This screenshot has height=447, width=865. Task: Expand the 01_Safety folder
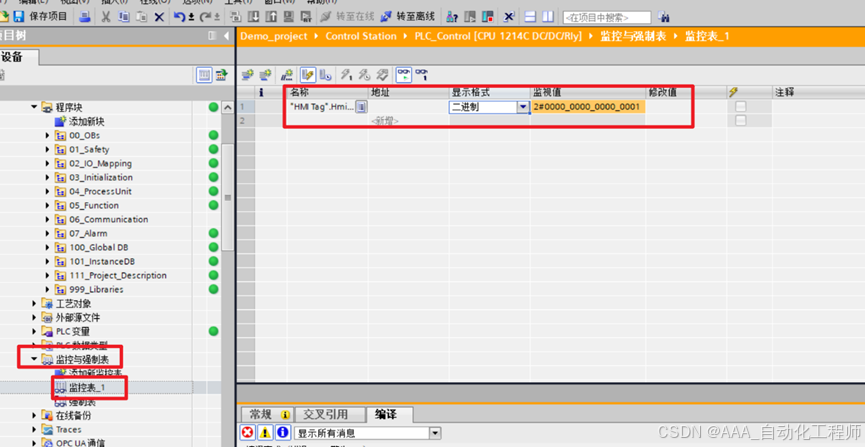(47, 150)
